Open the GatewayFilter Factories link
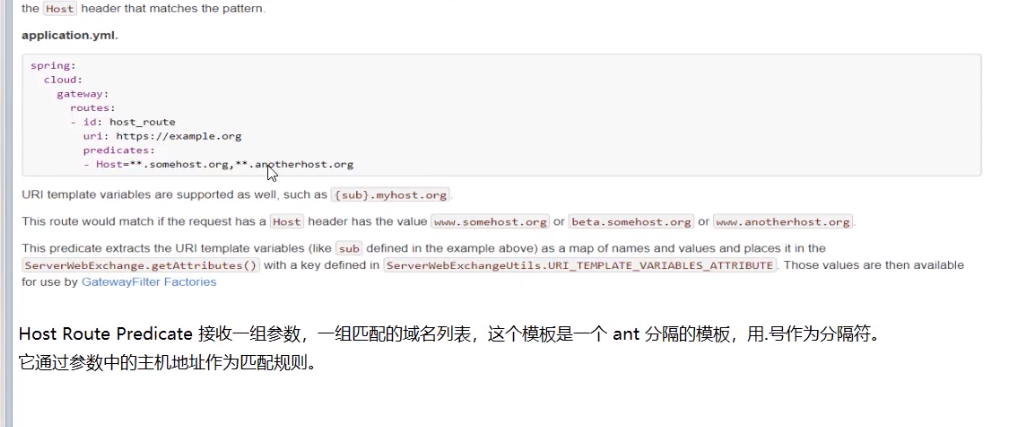1035x427 pixels. (x=149, y=282)
